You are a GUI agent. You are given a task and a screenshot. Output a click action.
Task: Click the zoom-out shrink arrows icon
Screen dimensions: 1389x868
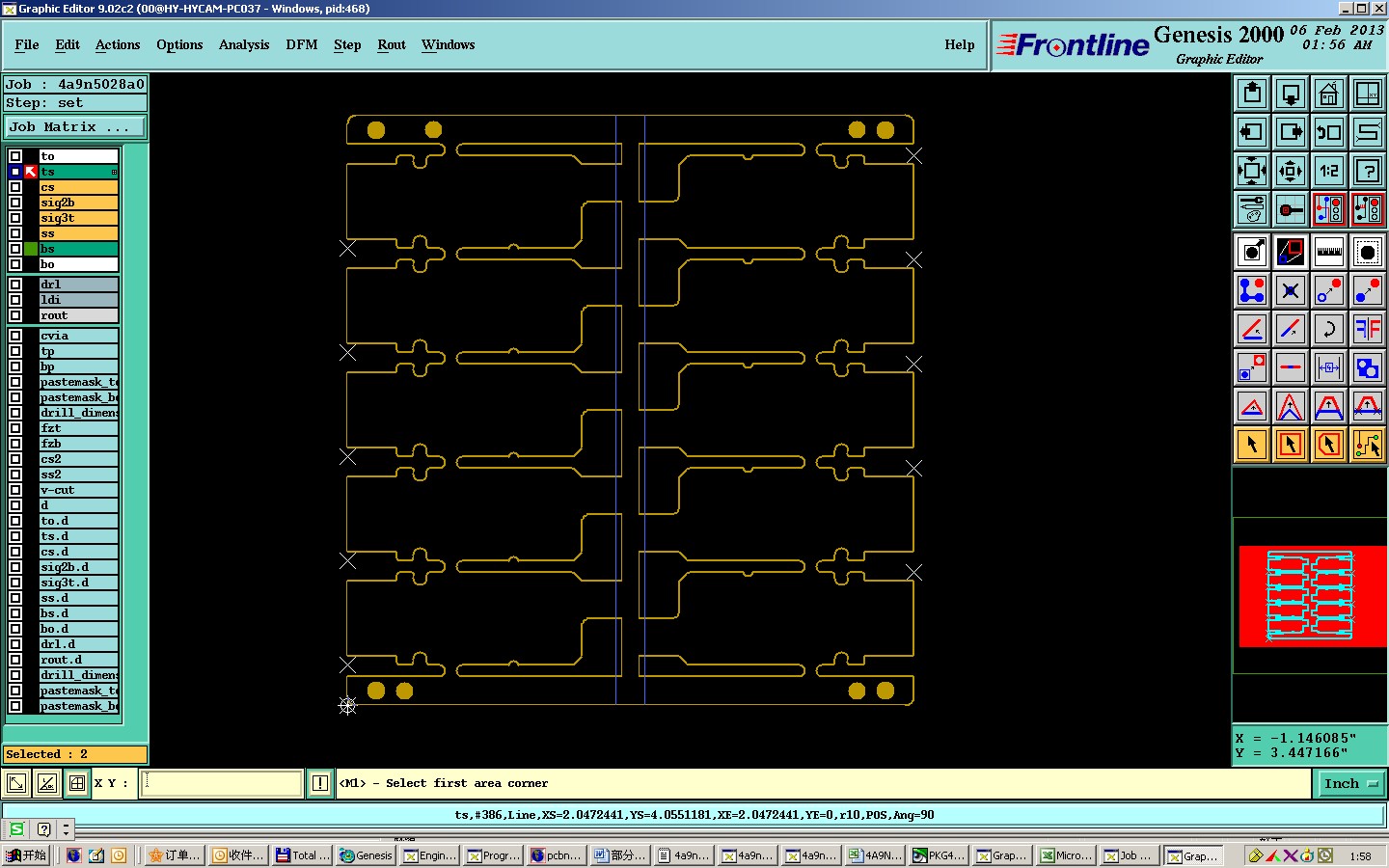pyautogui.click(x=1291, y=171)
